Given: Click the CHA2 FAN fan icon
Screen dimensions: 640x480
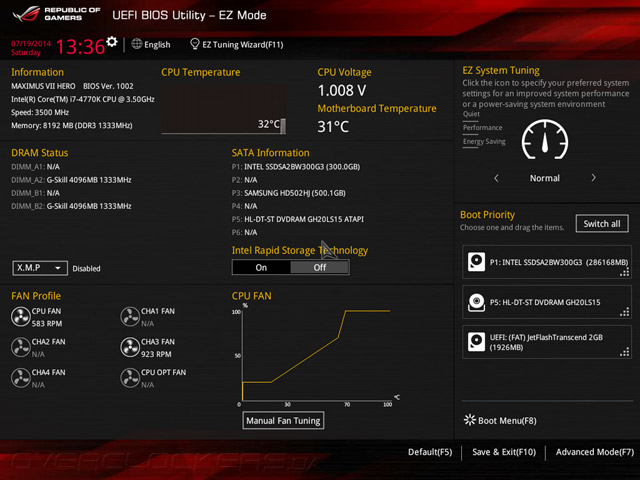Looking at the screenshot, I should coord(20,347).
